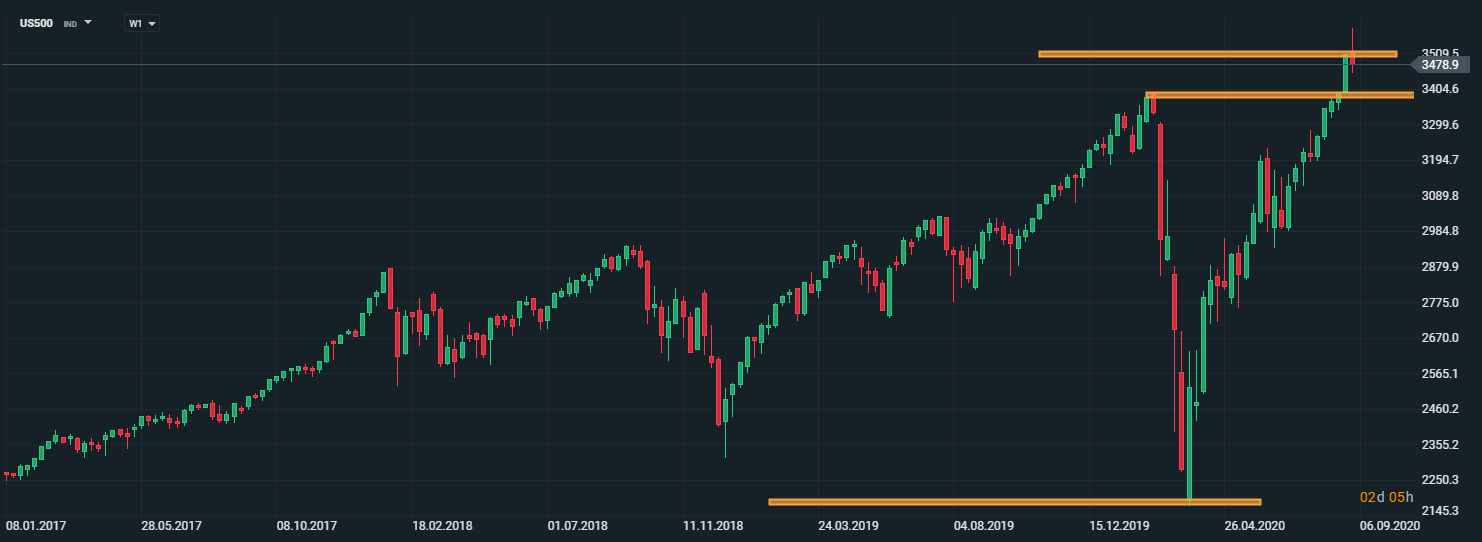Screen dimensions: 1482x542
Task: Click the IND instrument type tag
Action: (70, 24)
